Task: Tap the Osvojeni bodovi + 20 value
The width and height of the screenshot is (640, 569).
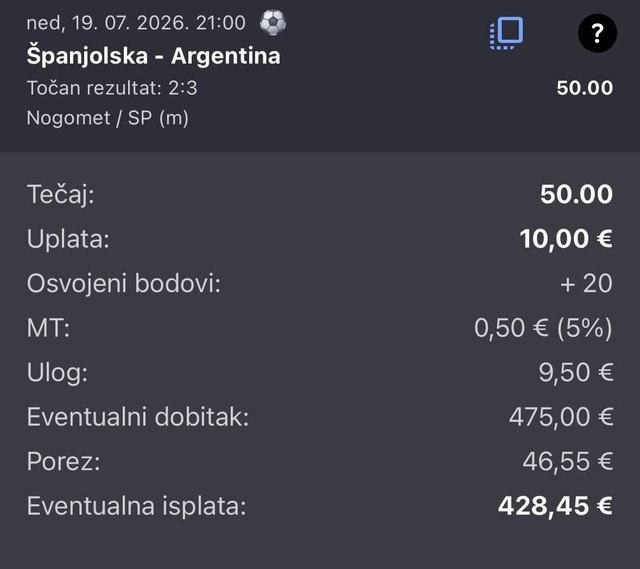Action: [x=586, y=283]
